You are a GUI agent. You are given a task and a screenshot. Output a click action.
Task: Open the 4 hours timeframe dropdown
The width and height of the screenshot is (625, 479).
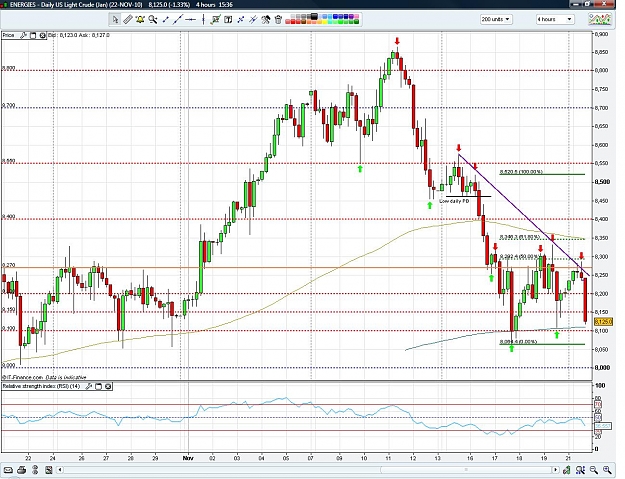pos(554,19)
